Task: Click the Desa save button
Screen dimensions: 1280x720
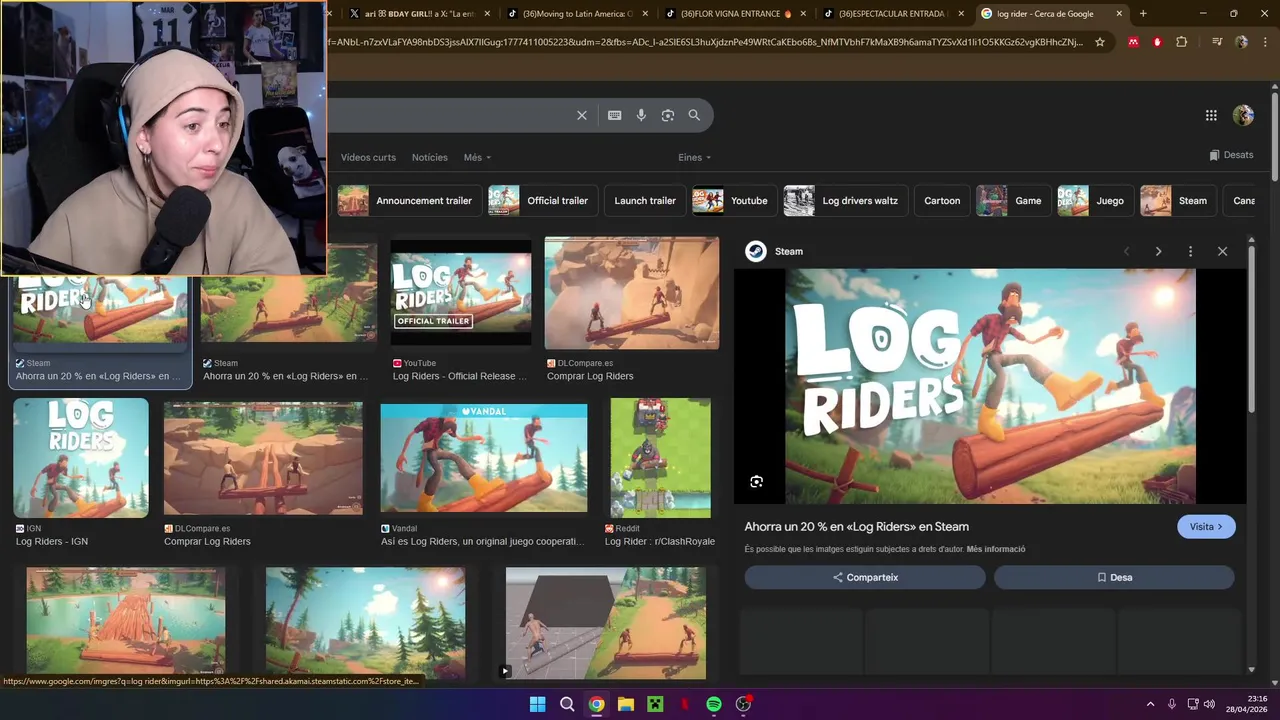Action: pos(1114,577)
